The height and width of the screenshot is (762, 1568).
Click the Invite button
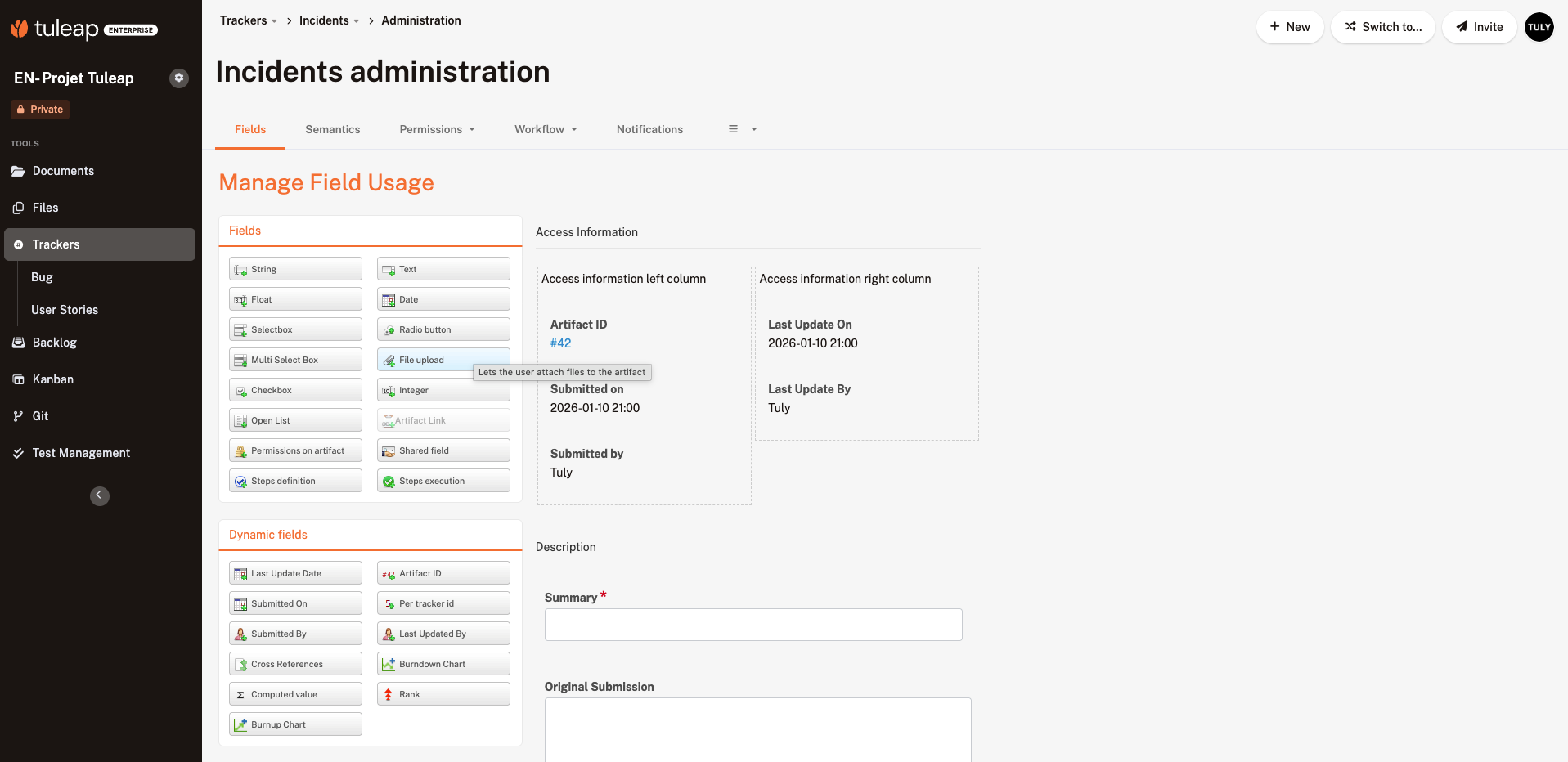tap(1479, 27)
